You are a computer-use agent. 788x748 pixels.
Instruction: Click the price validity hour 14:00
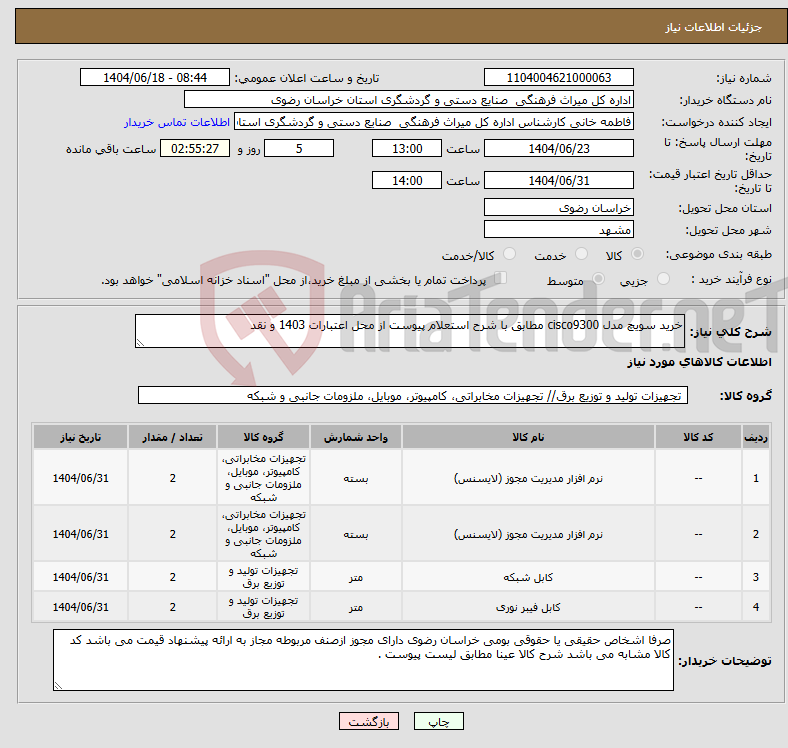click(407, 180)
